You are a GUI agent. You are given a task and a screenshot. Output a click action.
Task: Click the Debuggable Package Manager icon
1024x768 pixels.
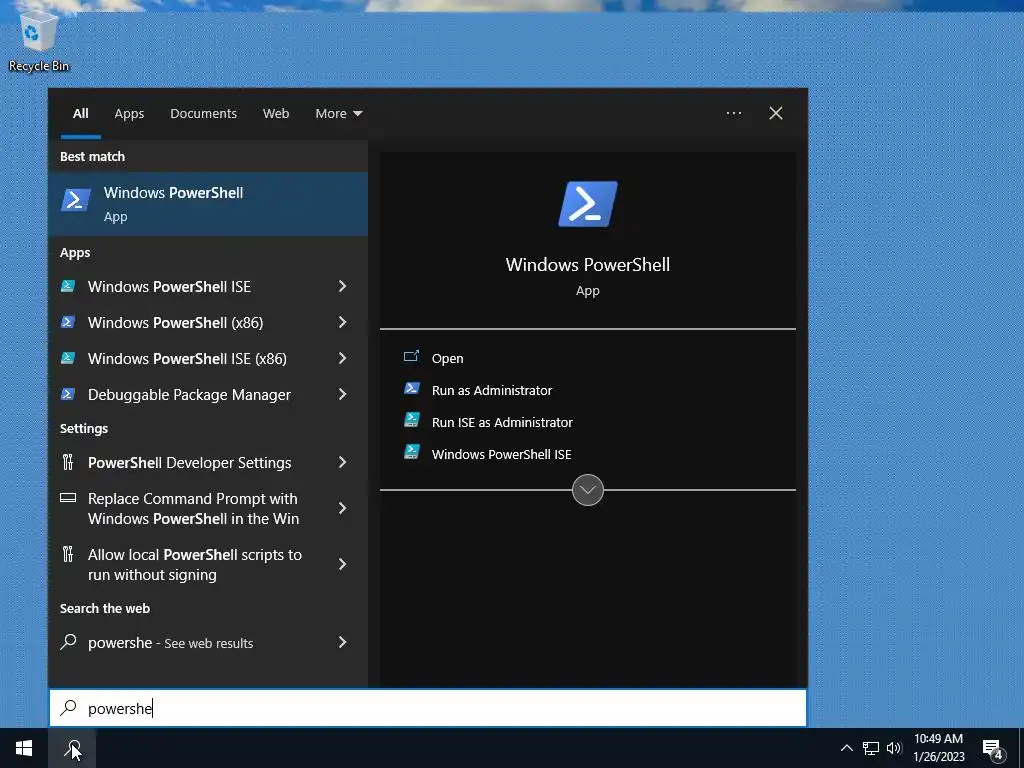click(68, 393)
